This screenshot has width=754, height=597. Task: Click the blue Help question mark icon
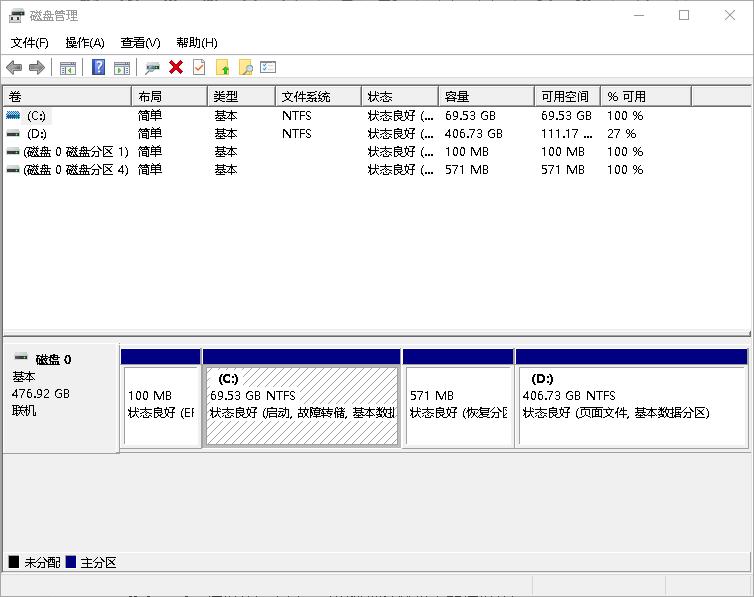click(x=98, y=67)
